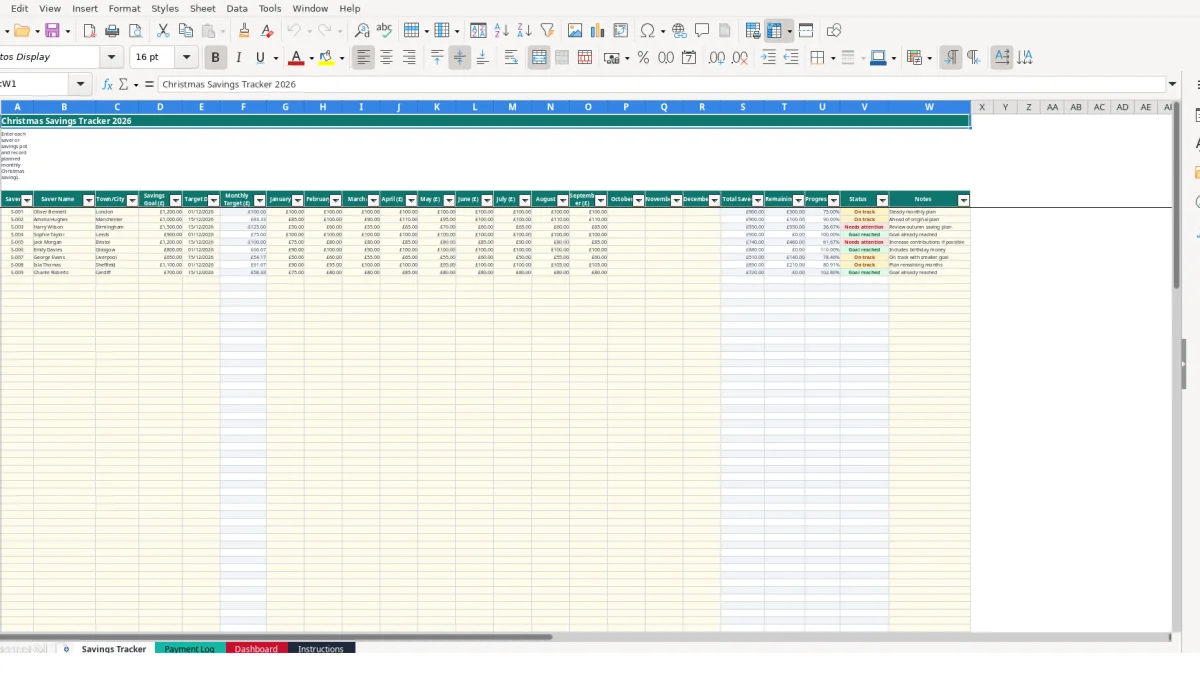Toggle right-to-left paragraph direction

973,58
